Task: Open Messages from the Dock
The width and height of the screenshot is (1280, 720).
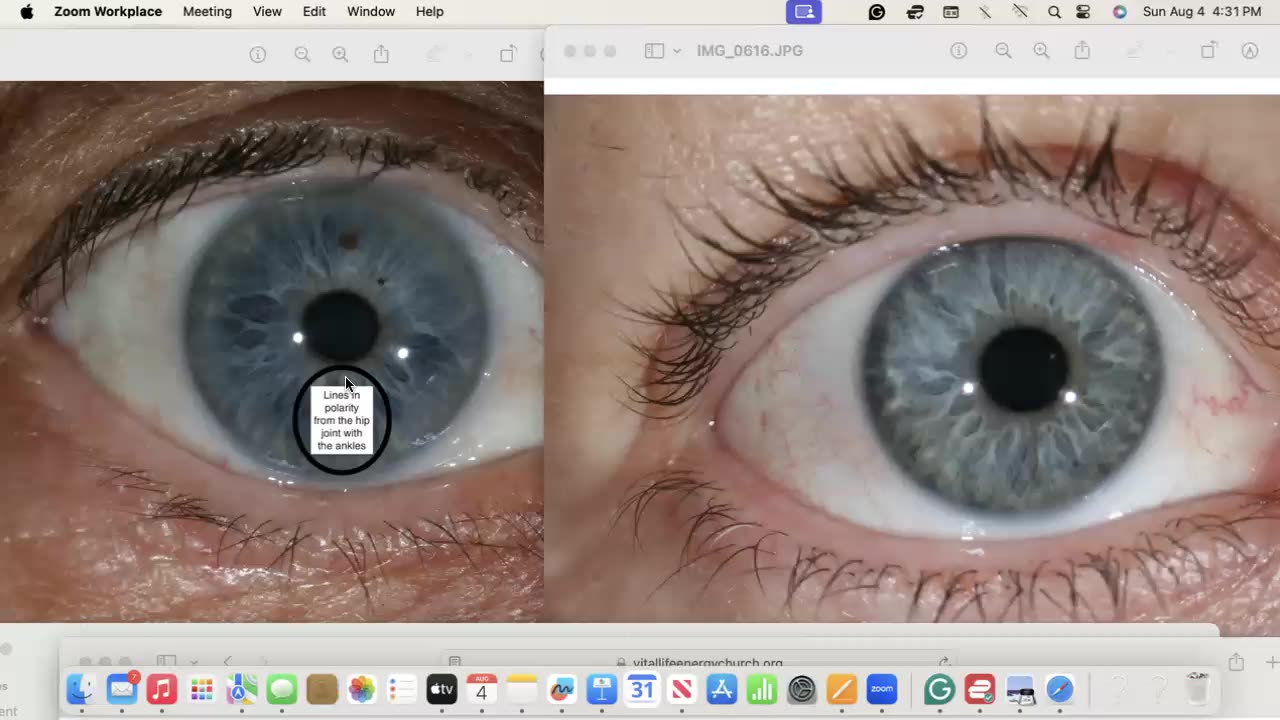Action: click(x=282, y=689)
